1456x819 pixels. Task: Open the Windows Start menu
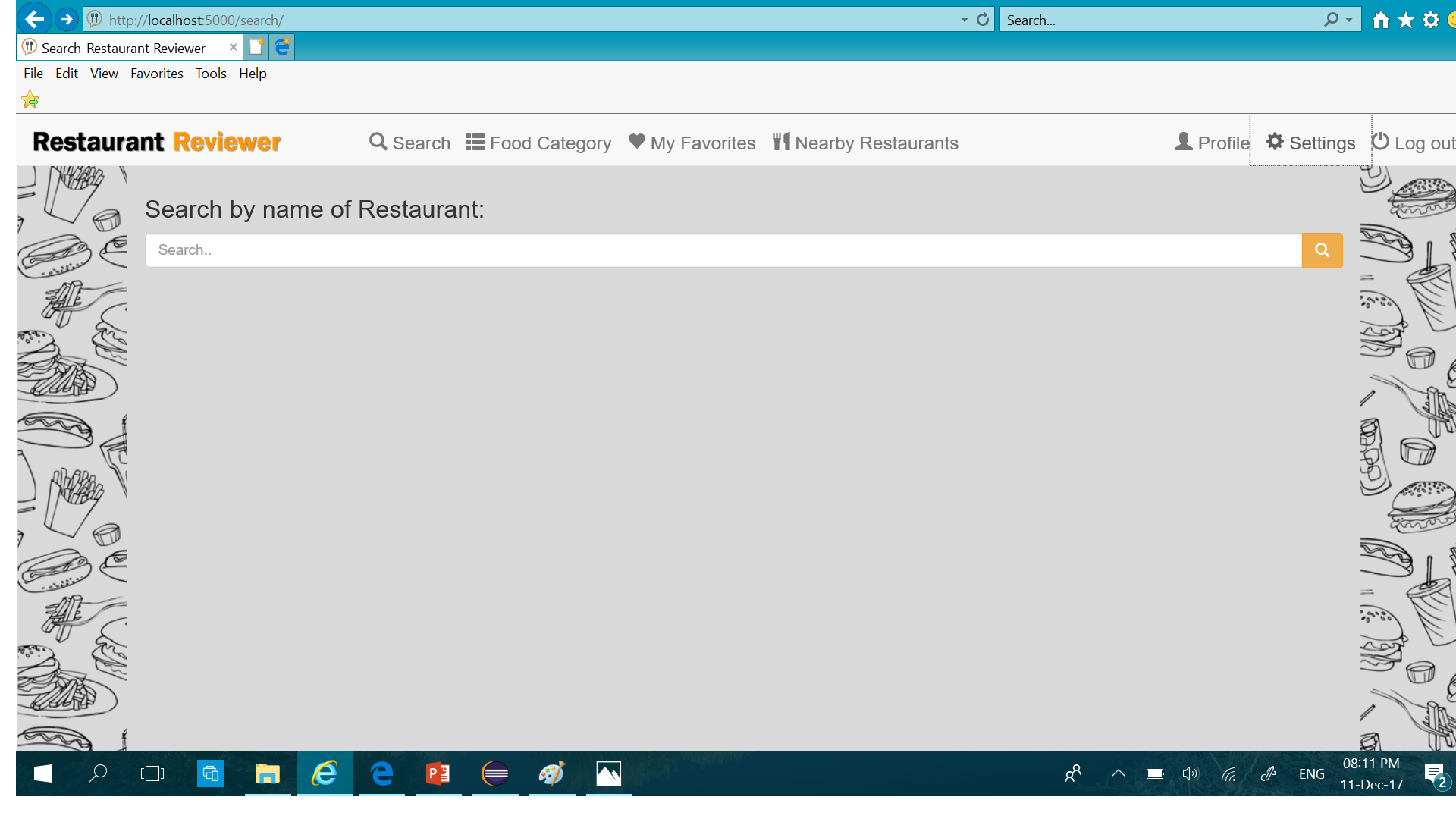click(43, 773)
